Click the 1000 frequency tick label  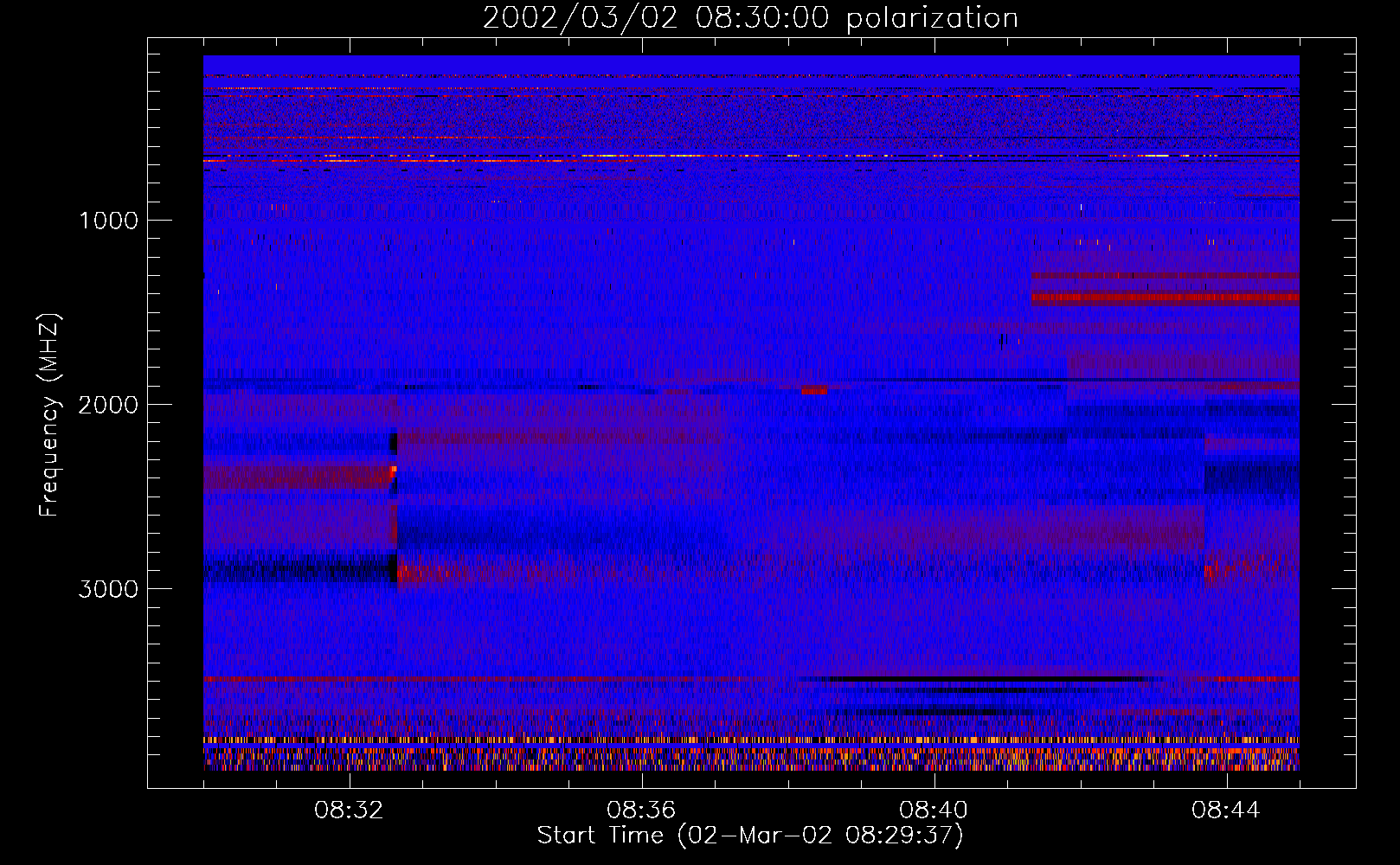coord(109,221)
